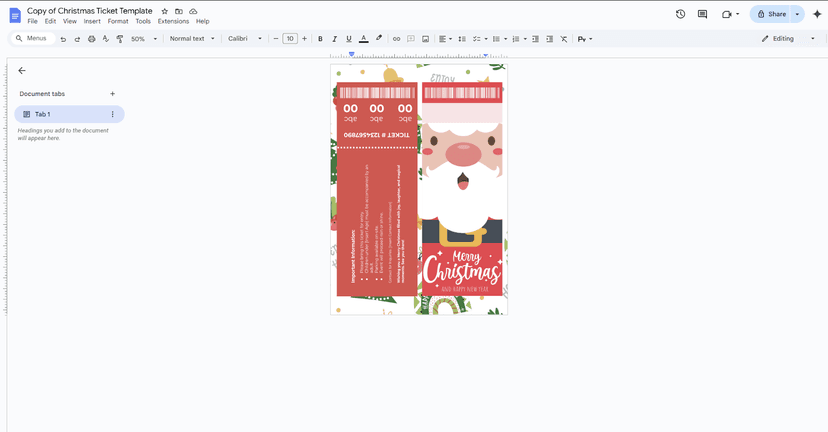Click the insert link icon
Image resolution: width=828 pixels, height=432 pixels.
pos(396,39)
